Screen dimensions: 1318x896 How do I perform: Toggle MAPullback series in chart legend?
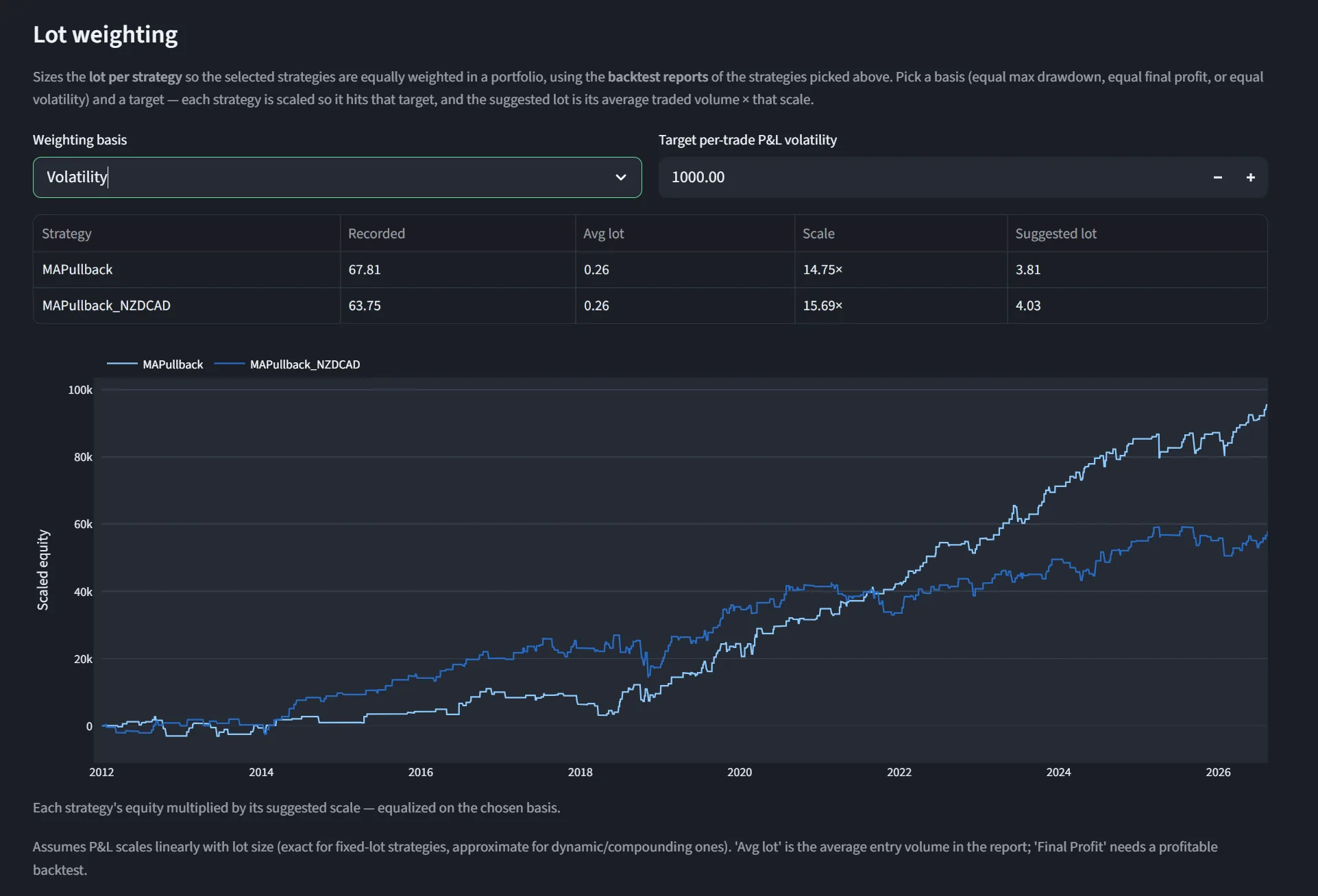click(156, 364)
